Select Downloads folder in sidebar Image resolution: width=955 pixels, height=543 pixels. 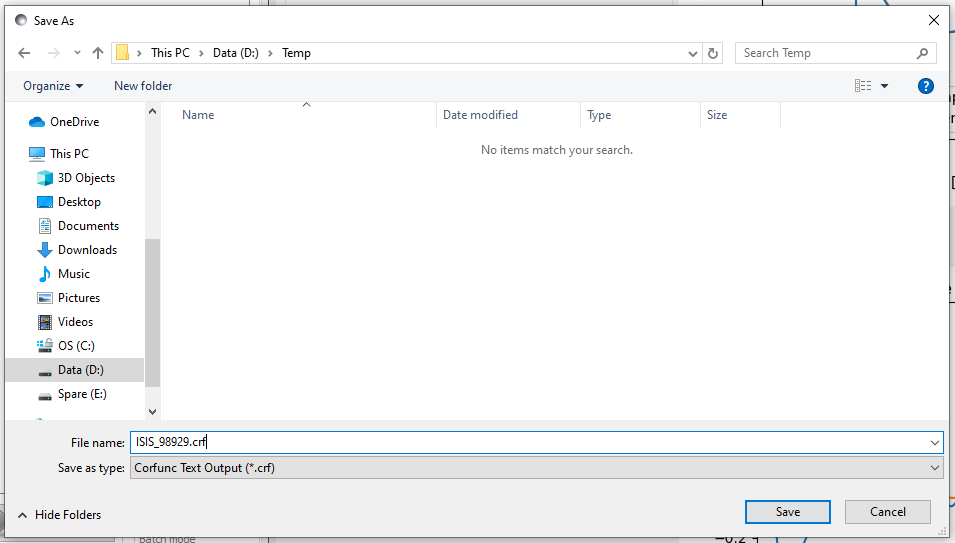(x=87, y=250)
